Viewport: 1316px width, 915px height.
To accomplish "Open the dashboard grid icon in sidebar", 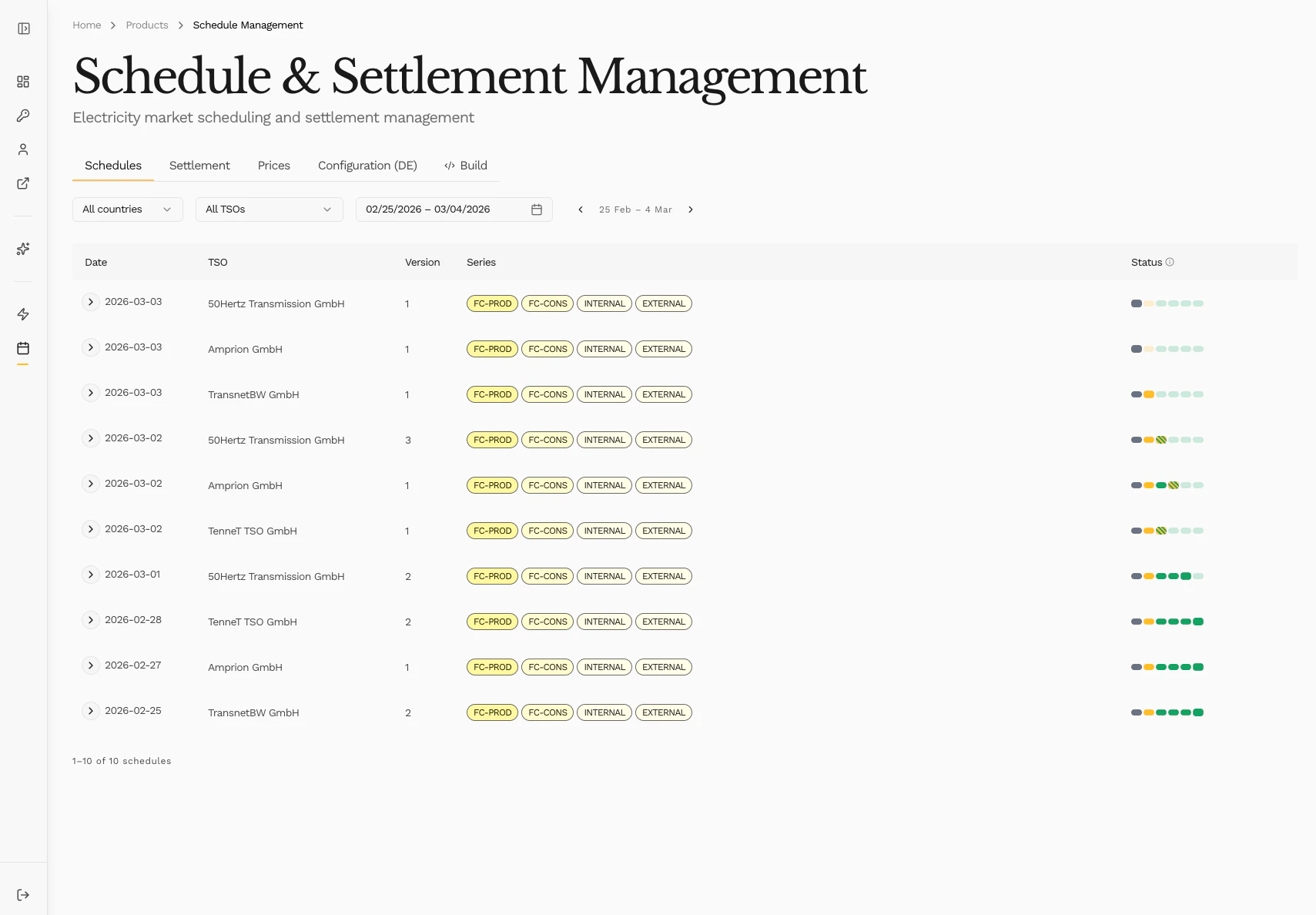I will [x=23, y=81].
